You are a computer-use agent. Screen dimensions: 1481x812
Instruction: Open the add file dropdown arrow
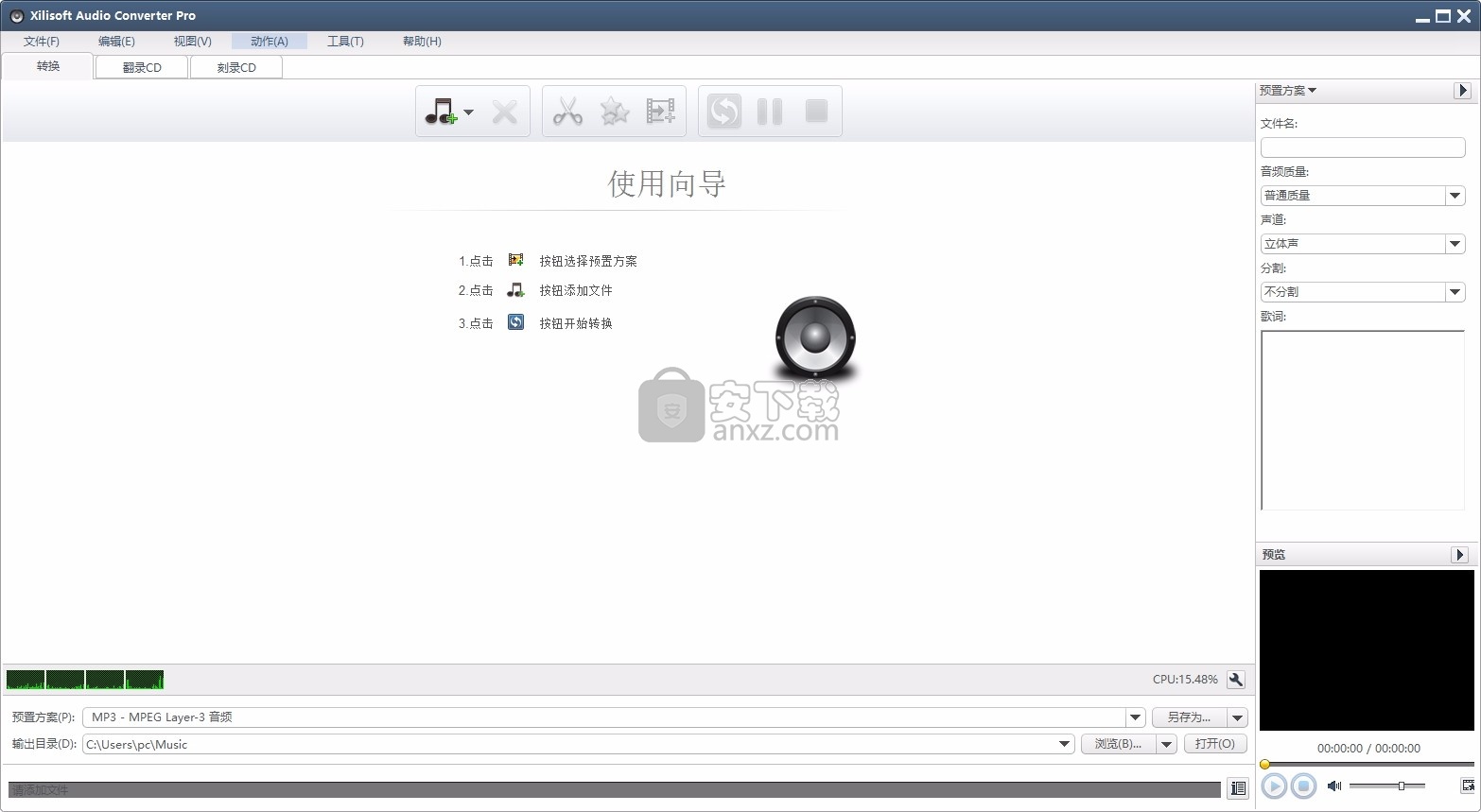[x=469, y=112]
